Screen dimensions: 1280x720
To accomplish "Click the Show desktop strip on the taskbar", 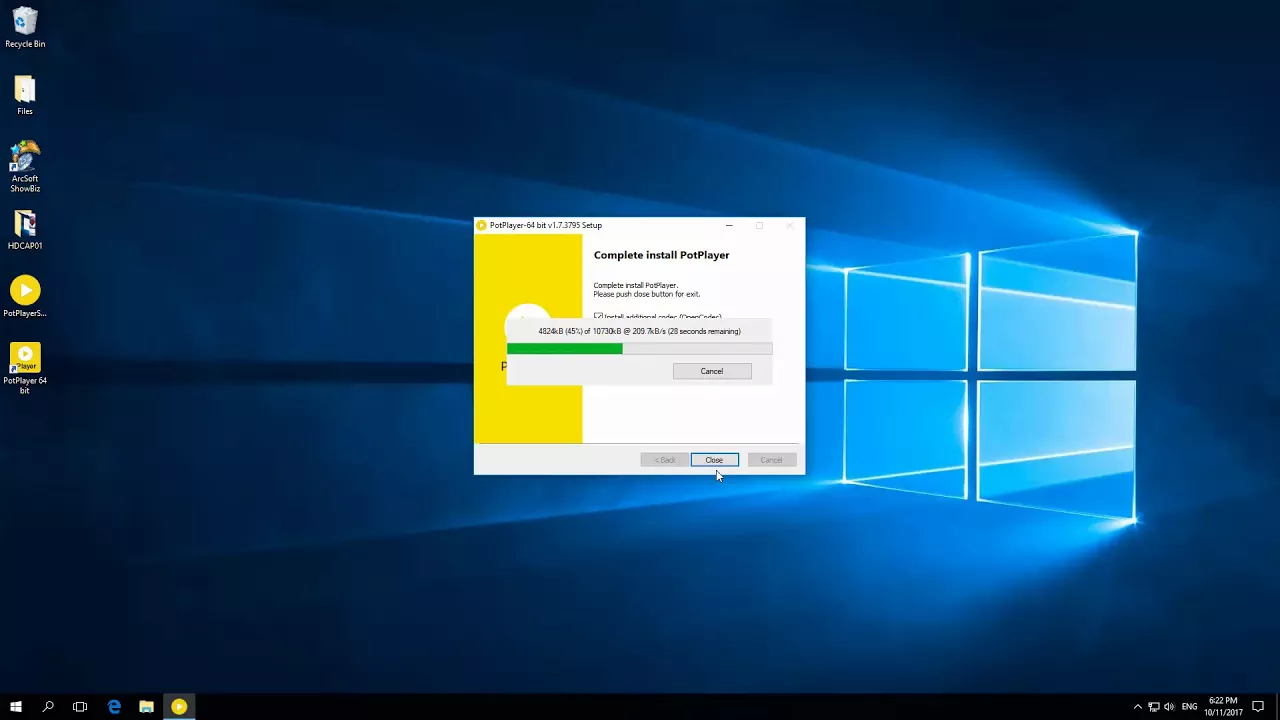I will click(x=1277, y=707).
